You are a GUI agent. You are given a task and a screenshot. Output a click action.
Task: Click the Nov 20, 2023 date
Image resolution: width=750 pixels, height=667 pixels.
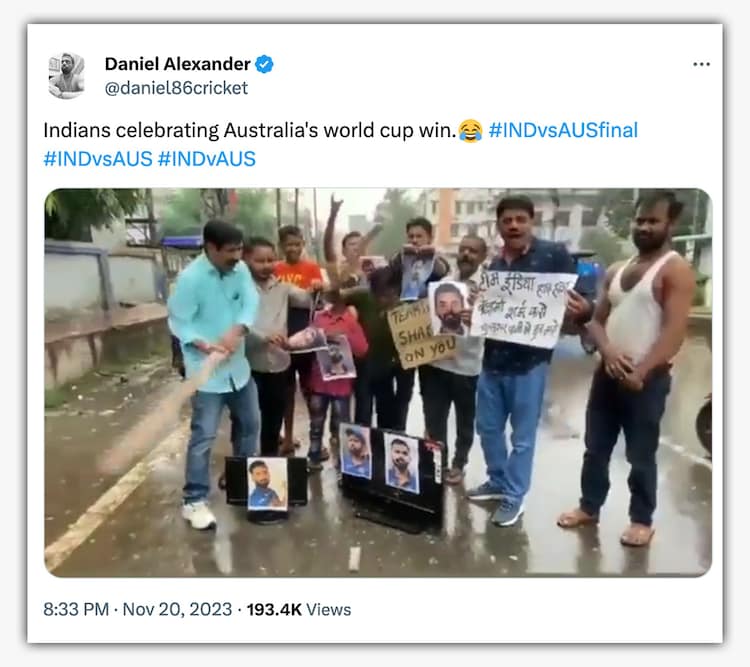(177, 610)
